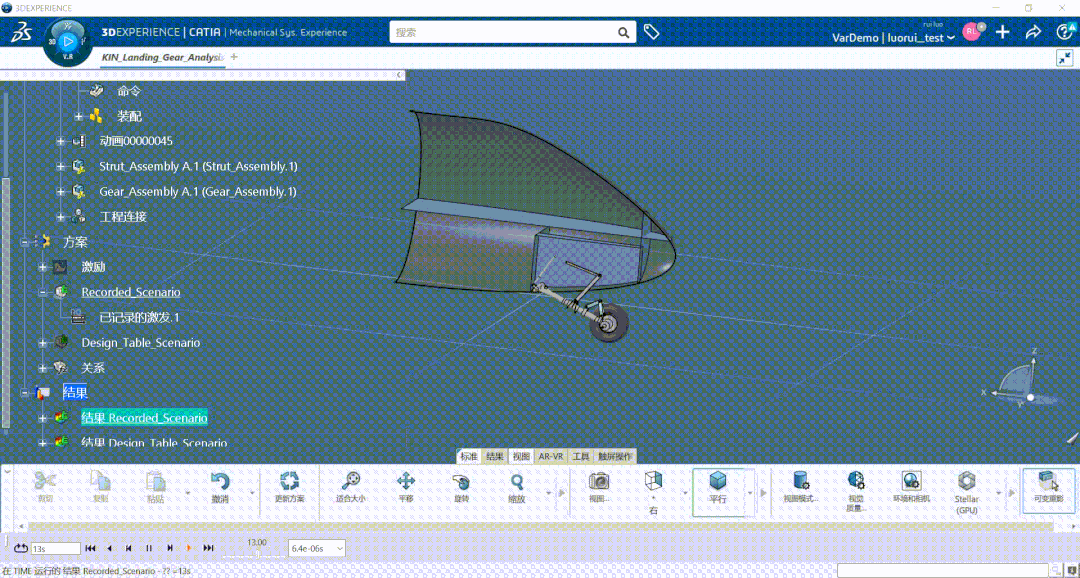Expand the Strut_Assembly A.1 node
This screenshot has height=578, width=1080.
(61, 167)
